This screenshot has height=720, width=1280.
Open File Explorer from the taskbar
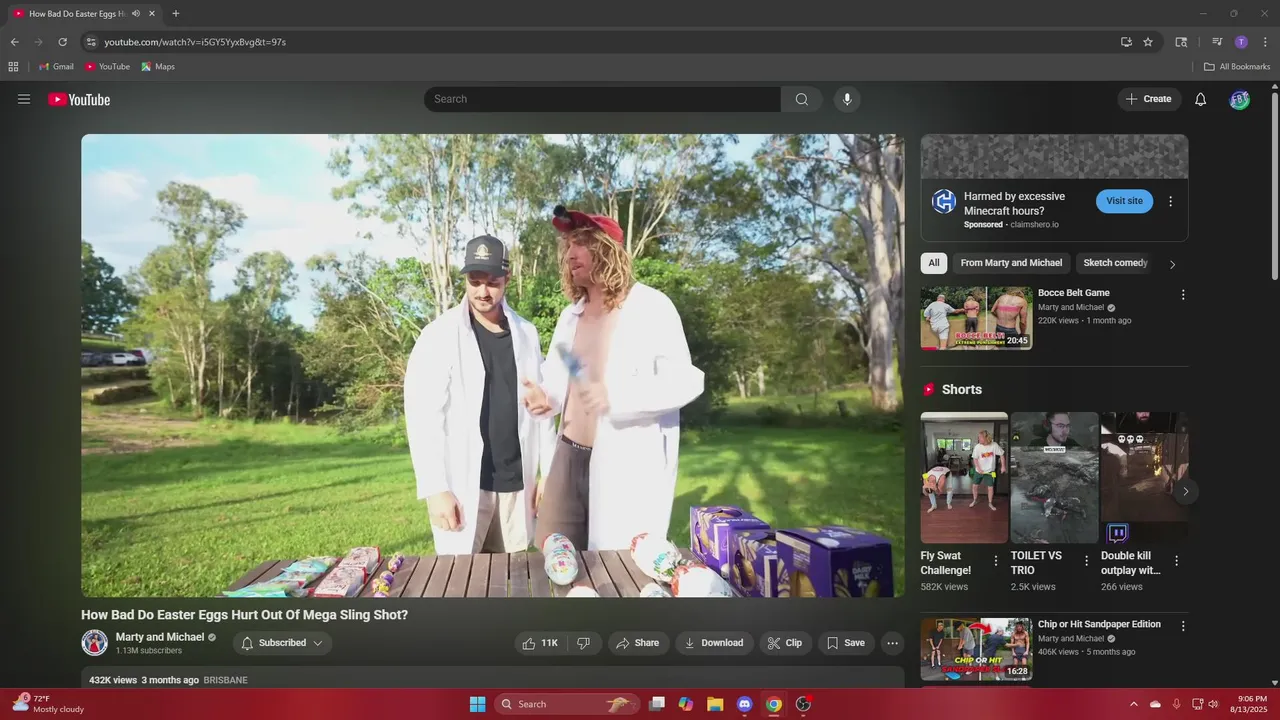(x=715, y=704)
